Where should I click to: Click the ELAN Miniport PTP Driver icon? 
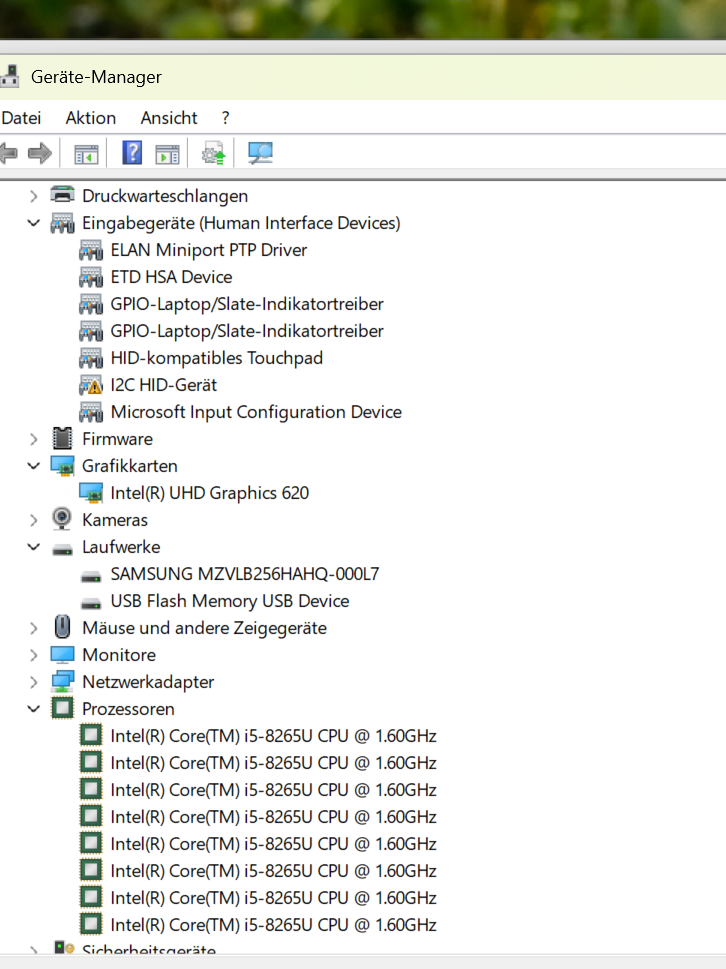[x=91, y=250]
